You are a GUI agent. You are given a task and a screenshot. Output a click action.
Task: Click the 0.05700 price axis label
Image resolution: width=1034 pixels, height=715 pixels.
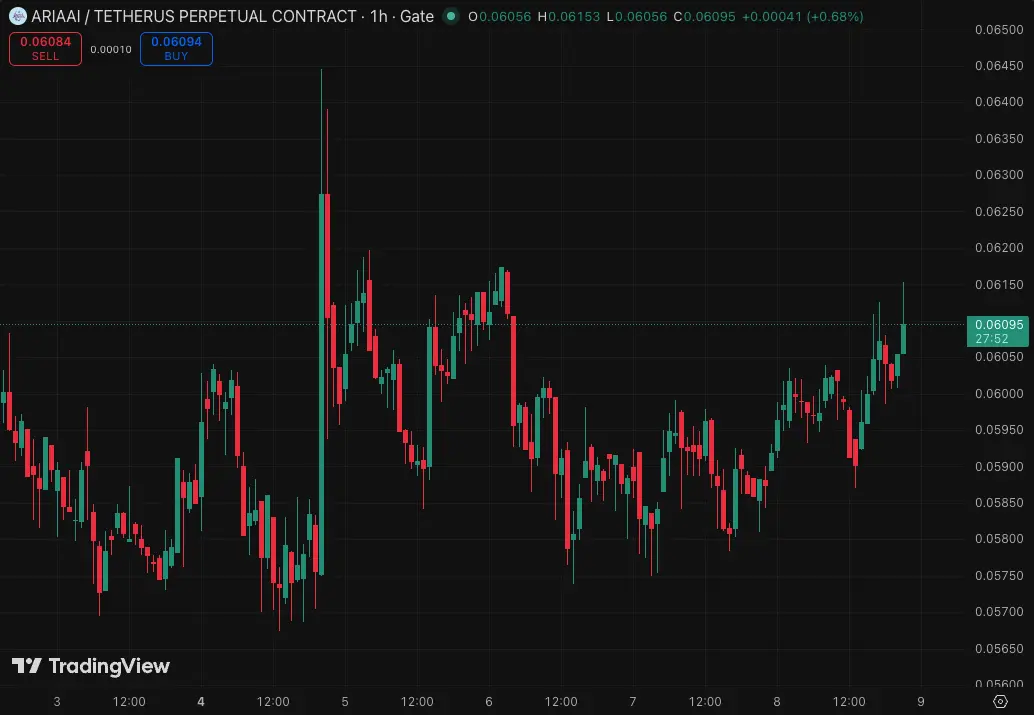tap(999, 612)
